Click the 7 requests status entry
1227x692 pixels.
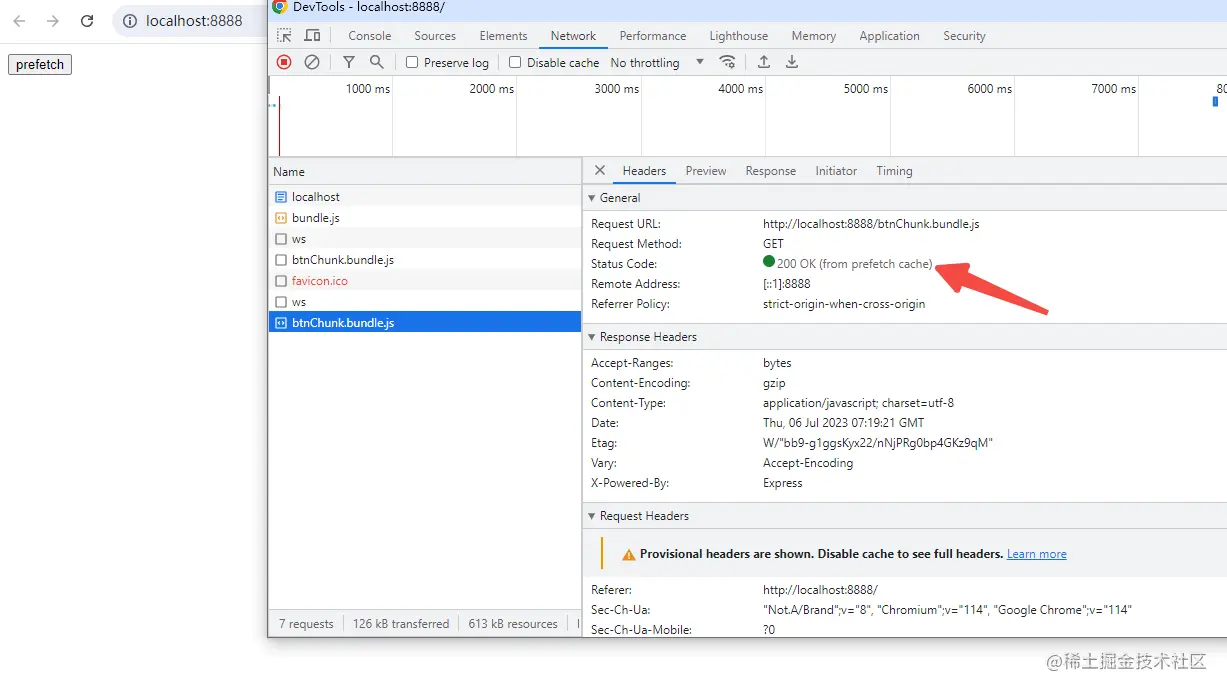306,624
